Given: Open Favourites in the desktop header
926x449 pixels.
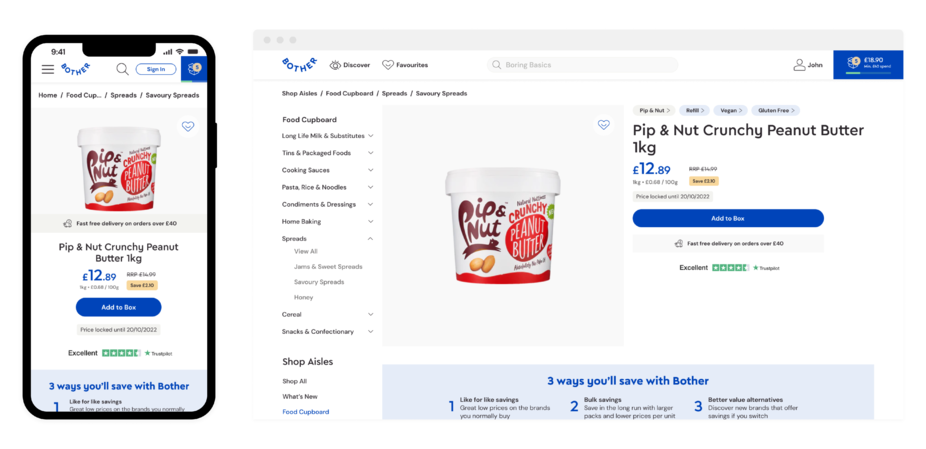Looking at the screenshot, I should [x=405, y=65].
